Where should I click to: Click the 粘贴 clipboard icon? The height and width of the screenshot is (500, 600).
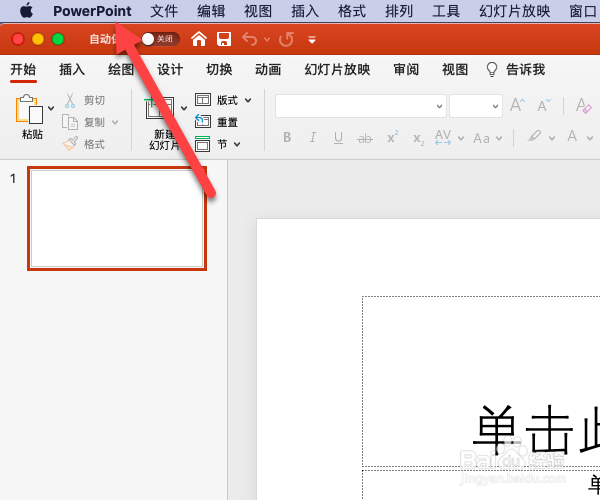29,109
